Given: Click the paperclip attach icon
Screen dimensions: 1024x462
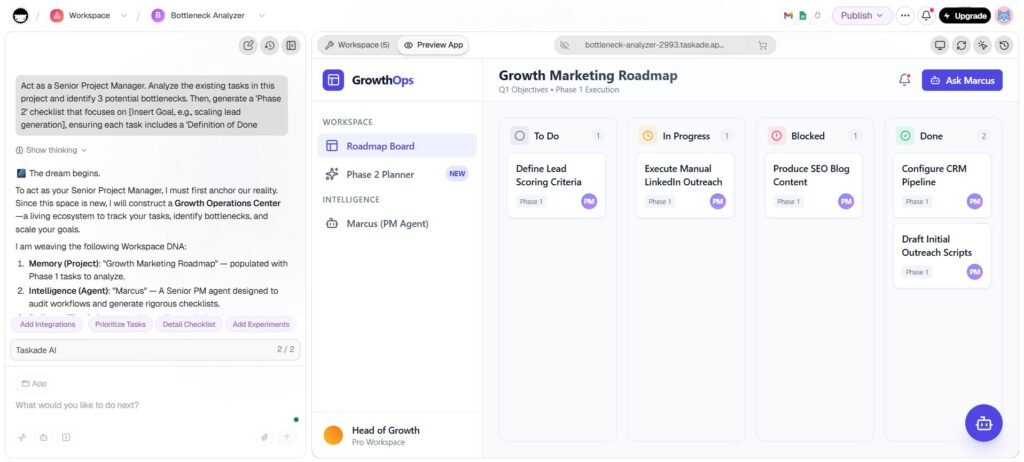Looking at the screenshot, I should pos(265,437).
